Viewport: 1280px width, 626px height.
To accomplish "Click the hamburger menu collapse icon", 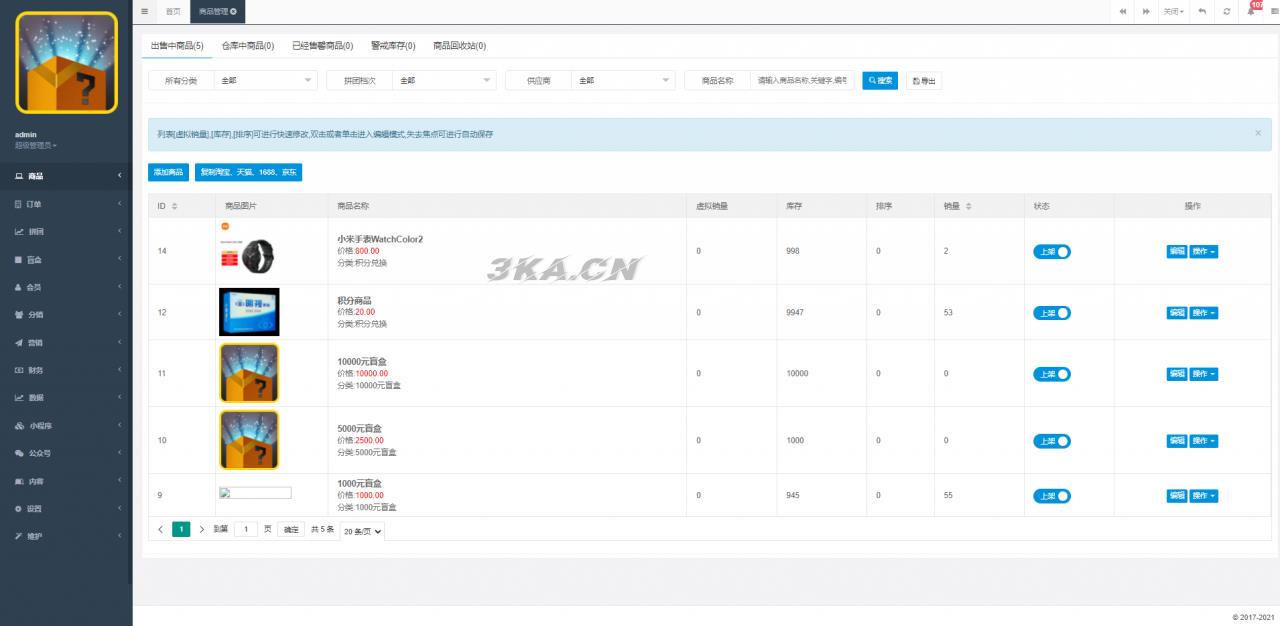I will (x=145, y=11).
